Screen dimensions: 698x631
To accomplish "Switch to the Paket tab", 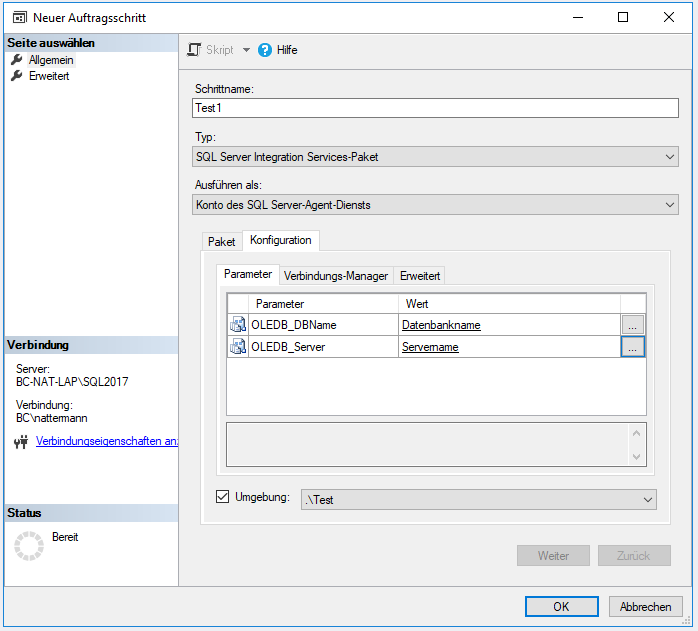I will coord(221,242).
